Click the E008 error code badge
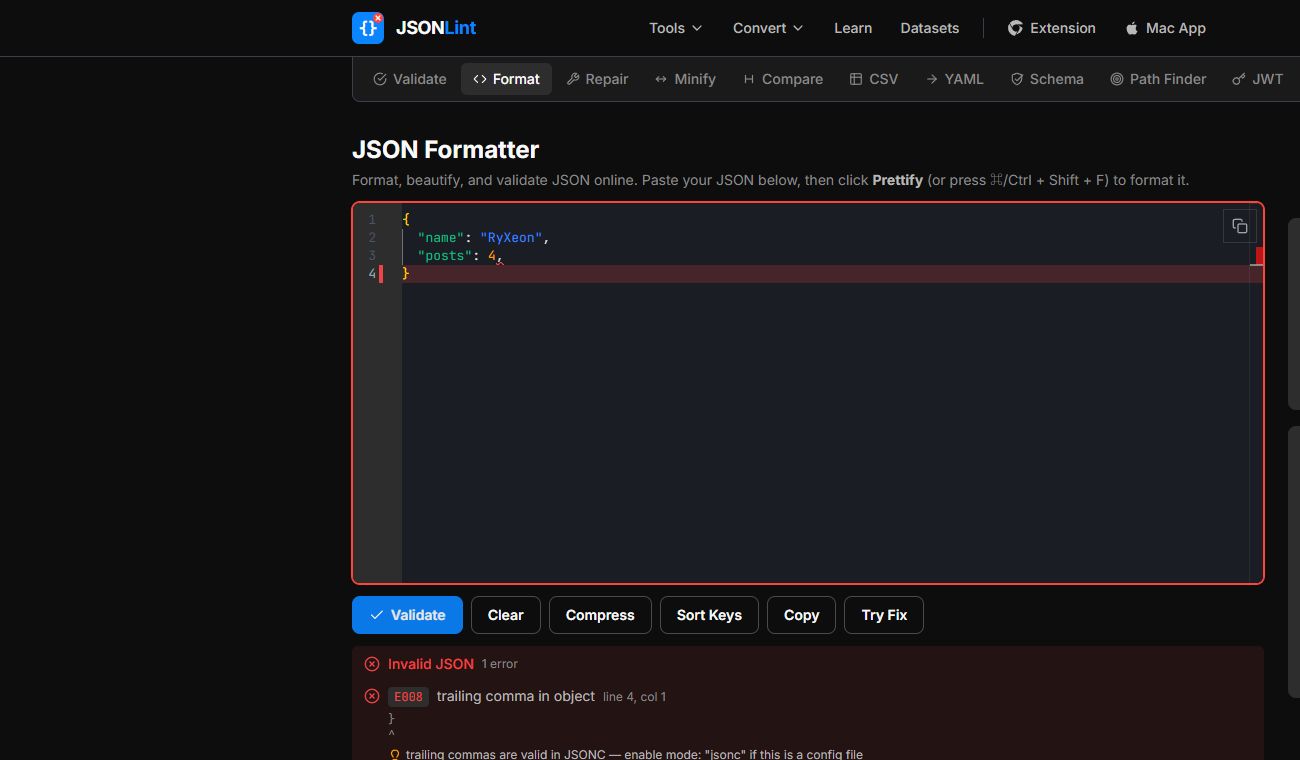The image size is (1300, 760). 408,697
